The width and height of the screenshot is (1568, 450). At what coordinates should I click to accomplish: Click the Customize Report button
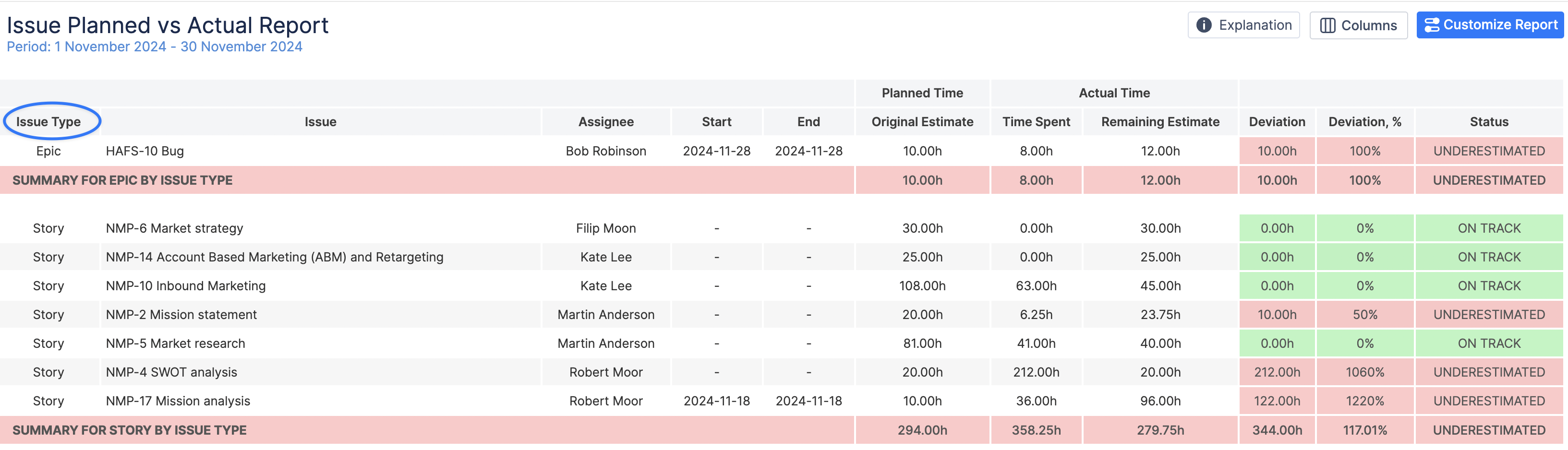click(1489, 25)
